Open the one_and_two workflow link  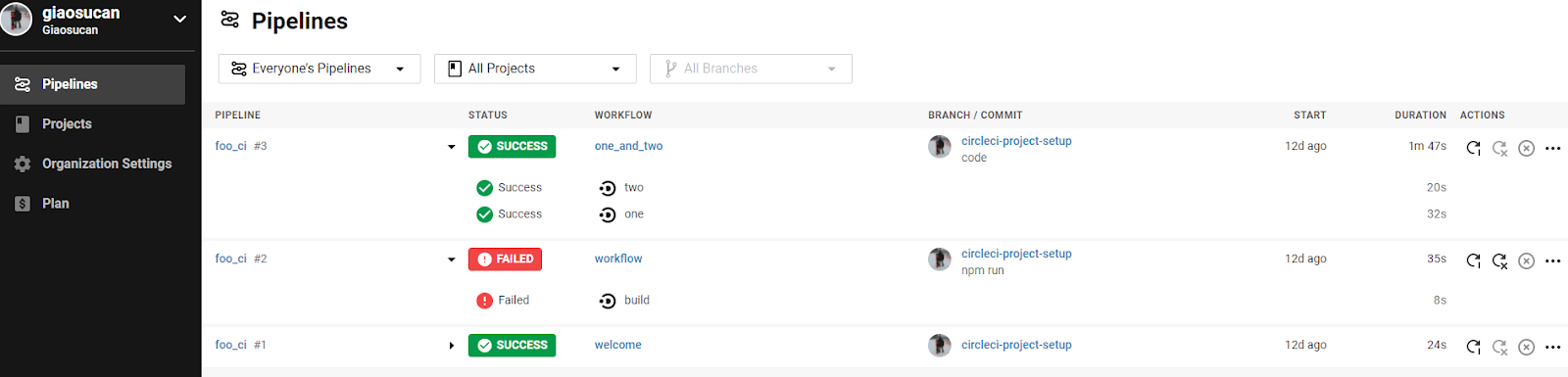[x=628, y=146]
